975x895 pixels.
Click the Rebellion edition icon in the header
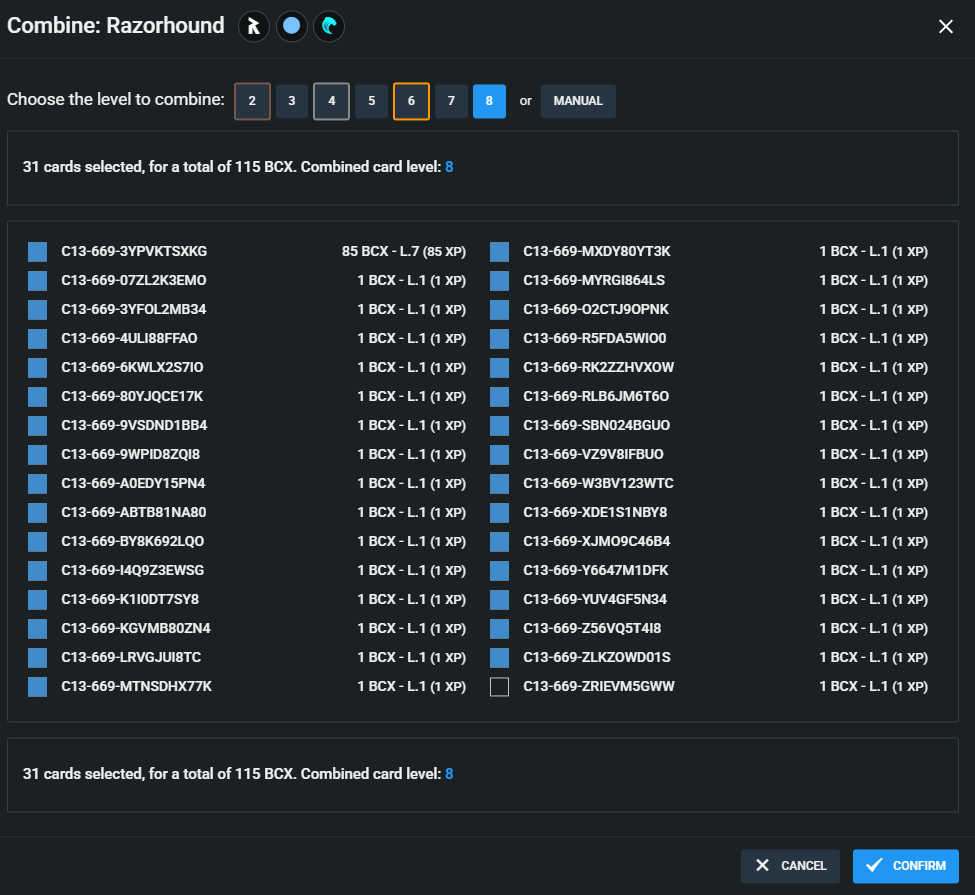(254, 27)
